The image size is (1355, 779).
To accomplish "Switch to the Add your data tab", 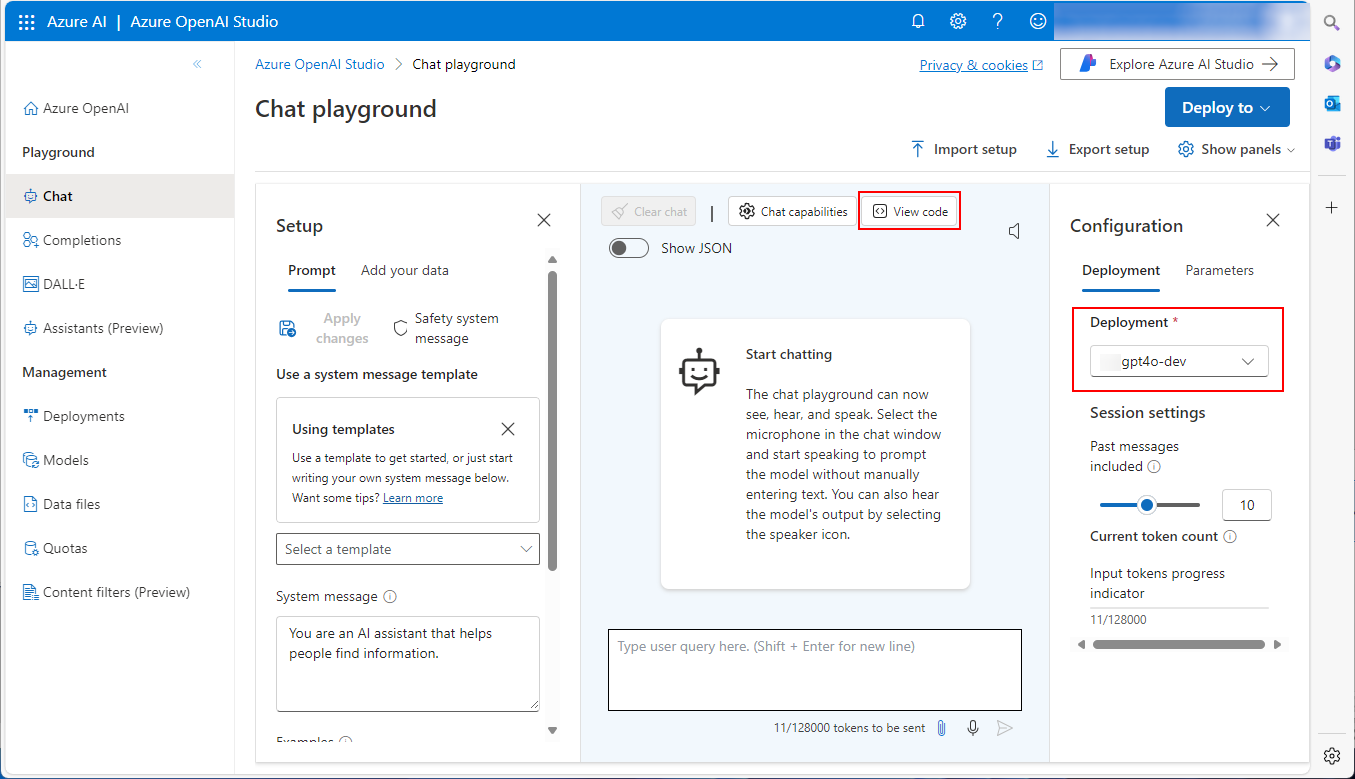I will pyautogui.click(x=405, y=270).
